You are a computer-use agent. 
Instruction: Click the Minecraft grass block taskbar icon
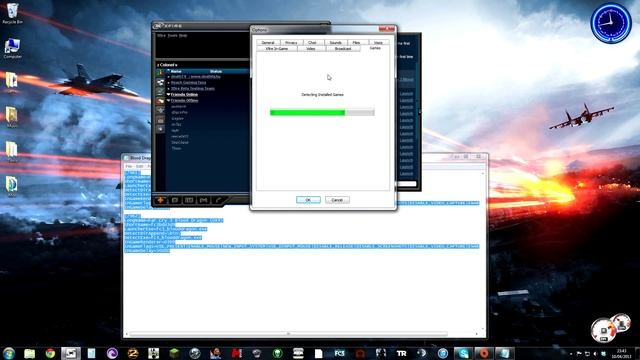pyautogui.click(x=174, y=353)
